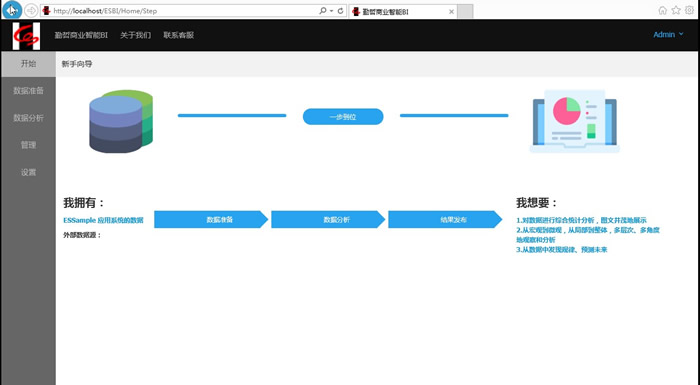
Task: Select 数据分析 in the sidebar
Action: pyautogui.click(x=28, y=118)
